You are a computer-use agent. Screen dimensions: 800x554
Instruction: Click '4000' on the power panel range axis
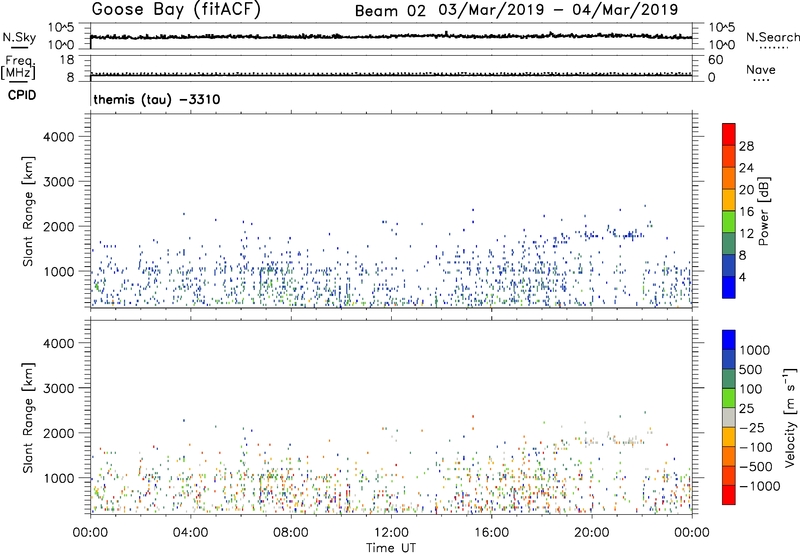click(x=58, y=137)
